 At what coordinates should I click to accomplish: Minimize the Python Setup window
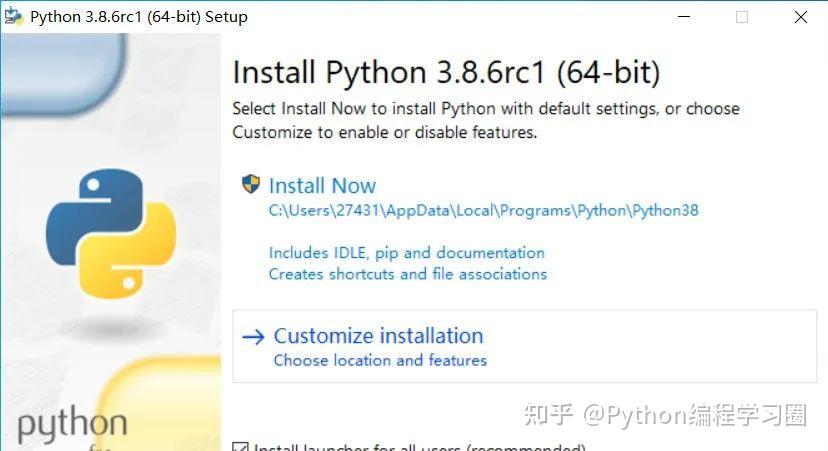[x=683, y=17]
